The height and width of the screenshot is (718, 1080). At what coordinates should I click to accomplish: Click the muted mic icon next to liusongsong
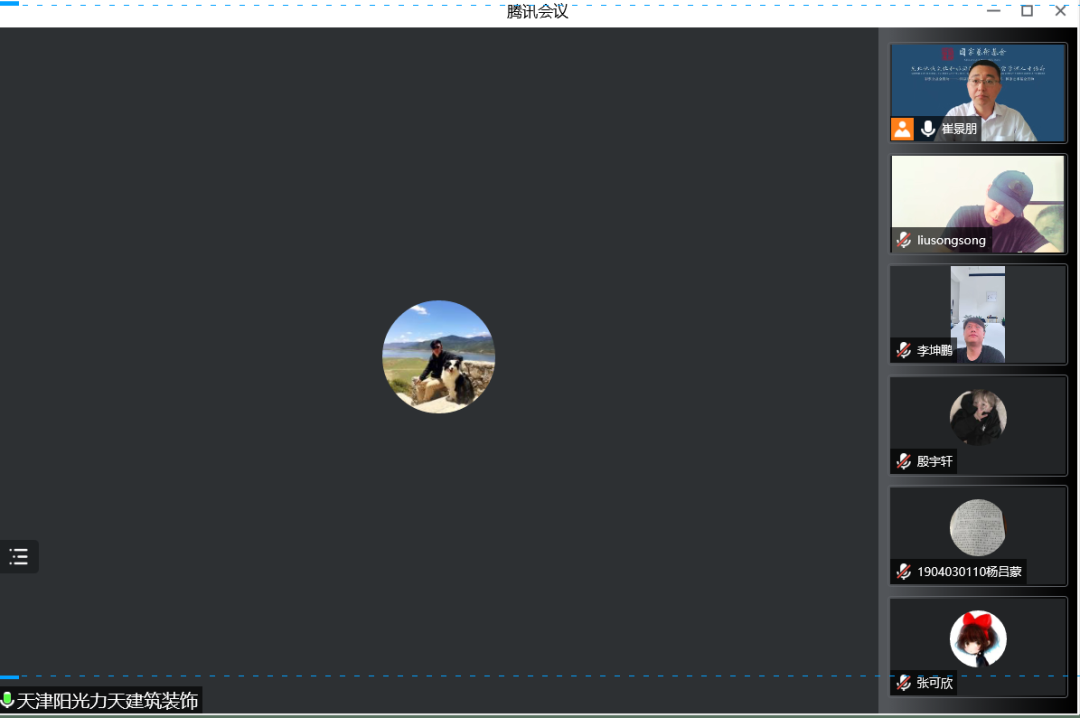(x=903, y=240)
